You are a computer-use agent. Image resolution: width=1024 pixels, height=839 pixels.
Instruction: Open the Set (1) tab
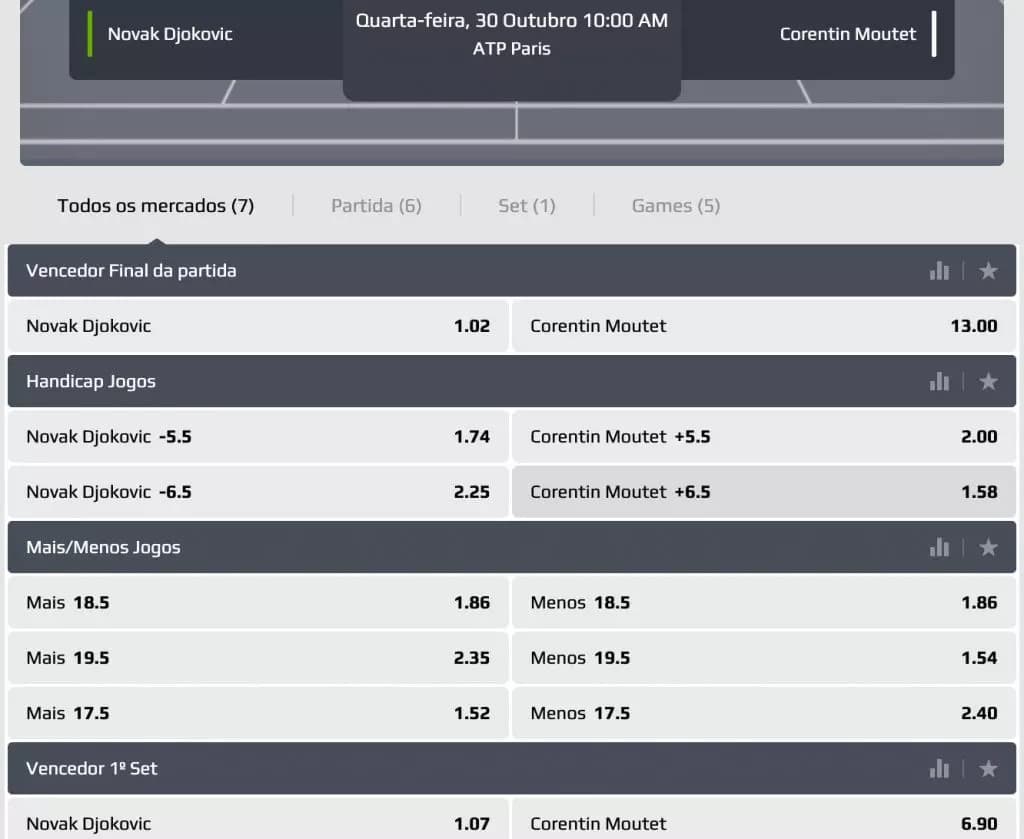tap(526, 206)
